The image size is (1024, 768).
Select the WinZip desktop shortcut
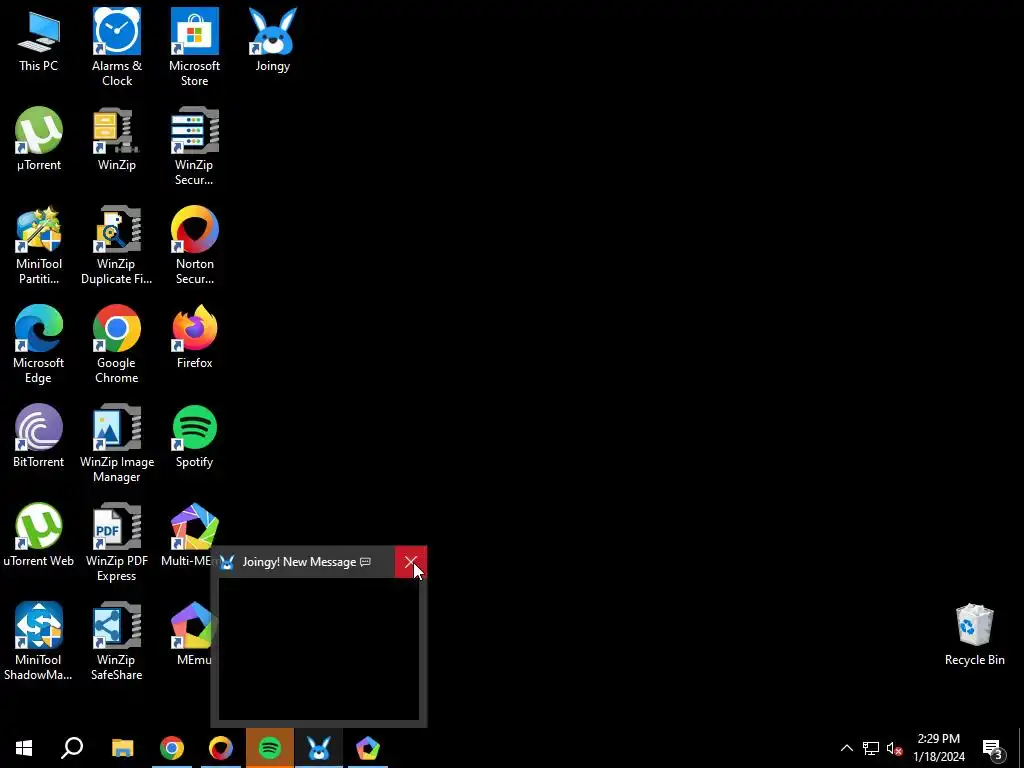coord(117,140)
